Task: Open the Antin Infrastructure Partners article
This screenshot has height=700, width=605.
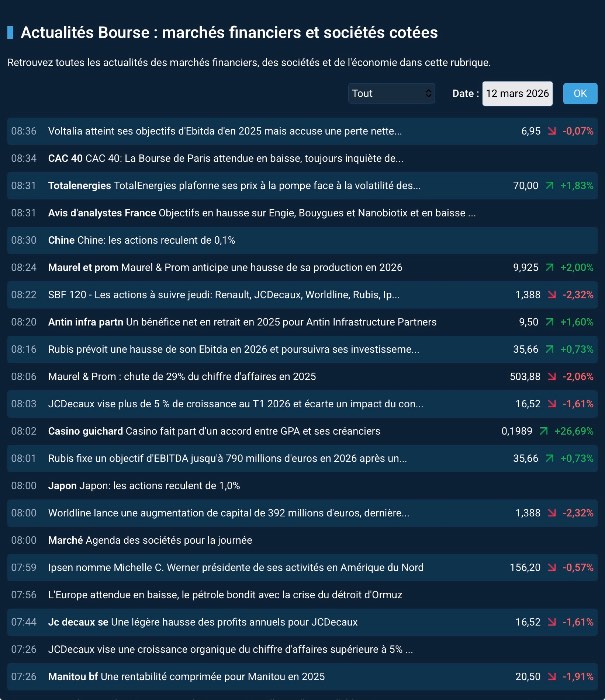Action: pyautogui.click(x=242, y=322)
